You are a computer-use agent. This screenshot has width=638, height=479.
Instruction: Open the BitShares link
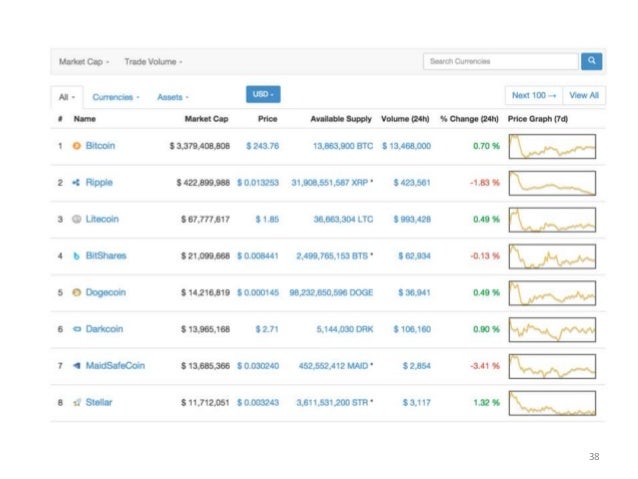pos(106,256)
